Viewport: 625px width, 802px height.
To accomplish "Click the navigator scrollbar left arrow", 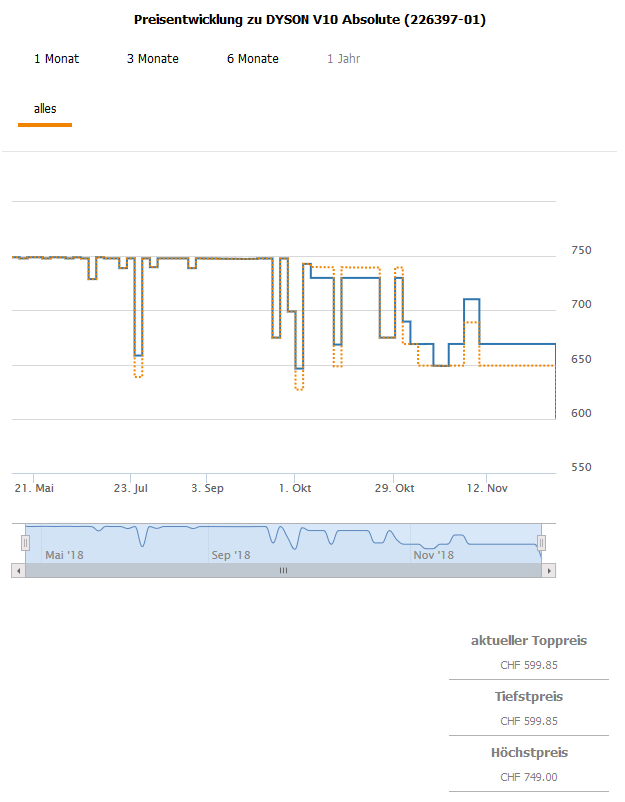I will coord(17,570).
